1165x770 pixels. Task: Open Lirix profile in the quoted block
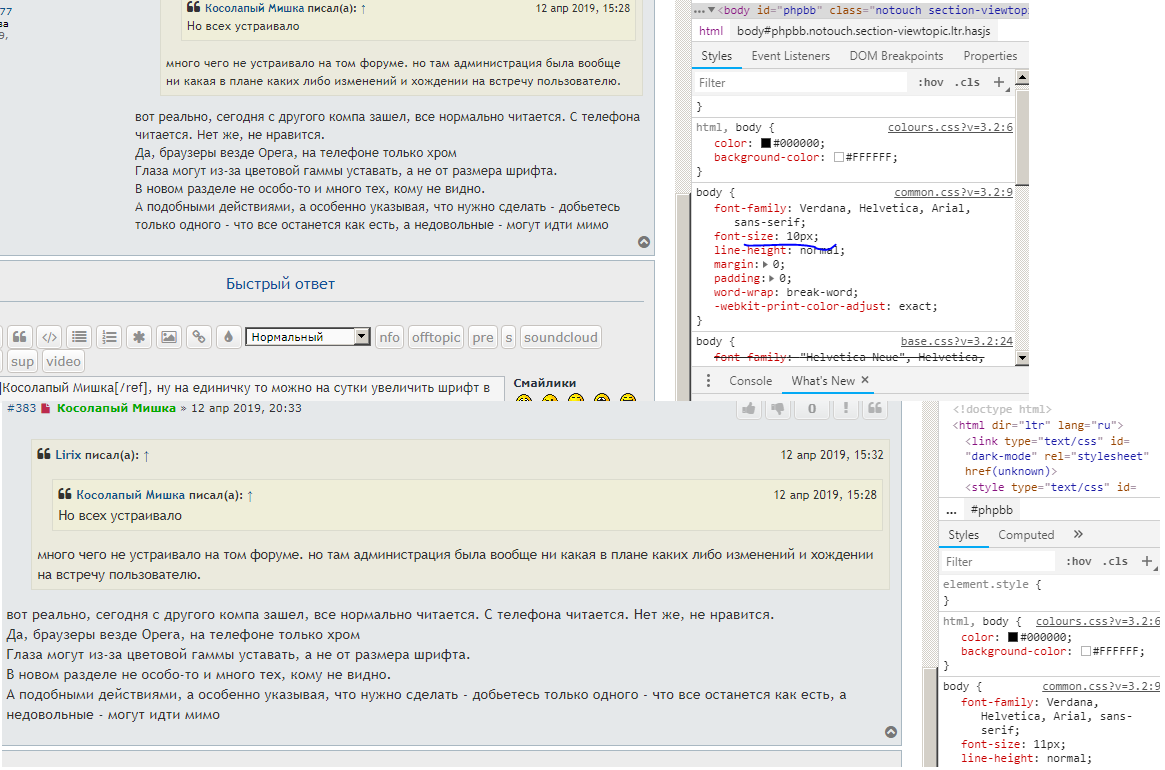pos(68,455)
